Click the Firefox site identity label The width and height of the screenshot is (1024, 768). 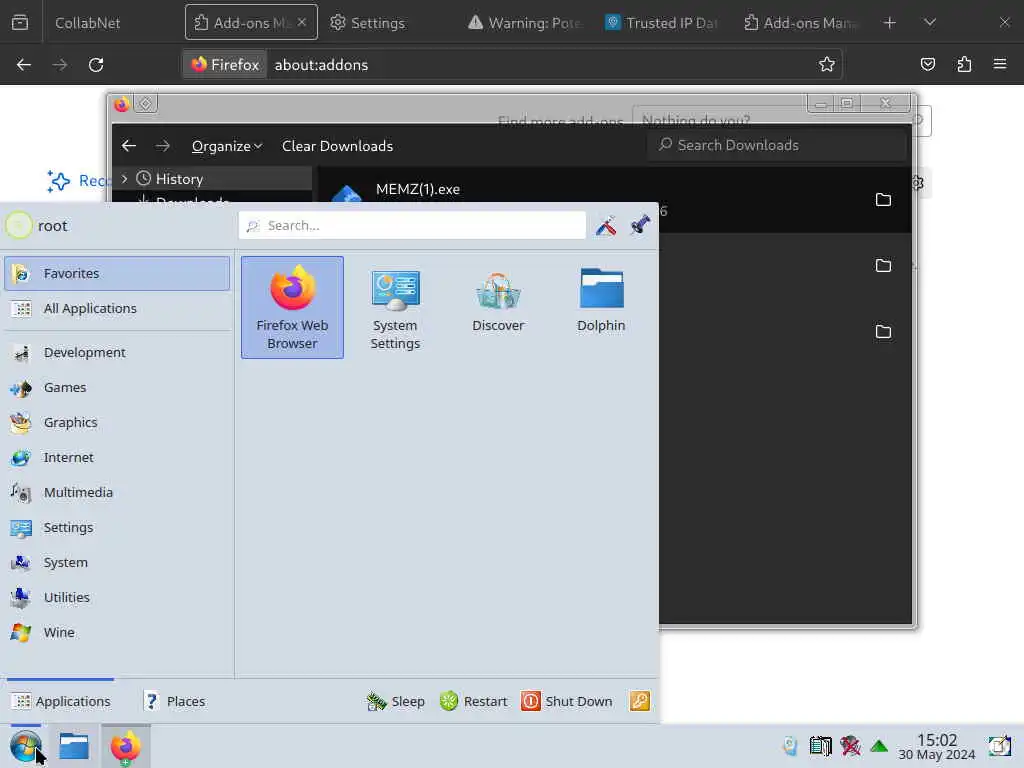click(x=225, y=65)
